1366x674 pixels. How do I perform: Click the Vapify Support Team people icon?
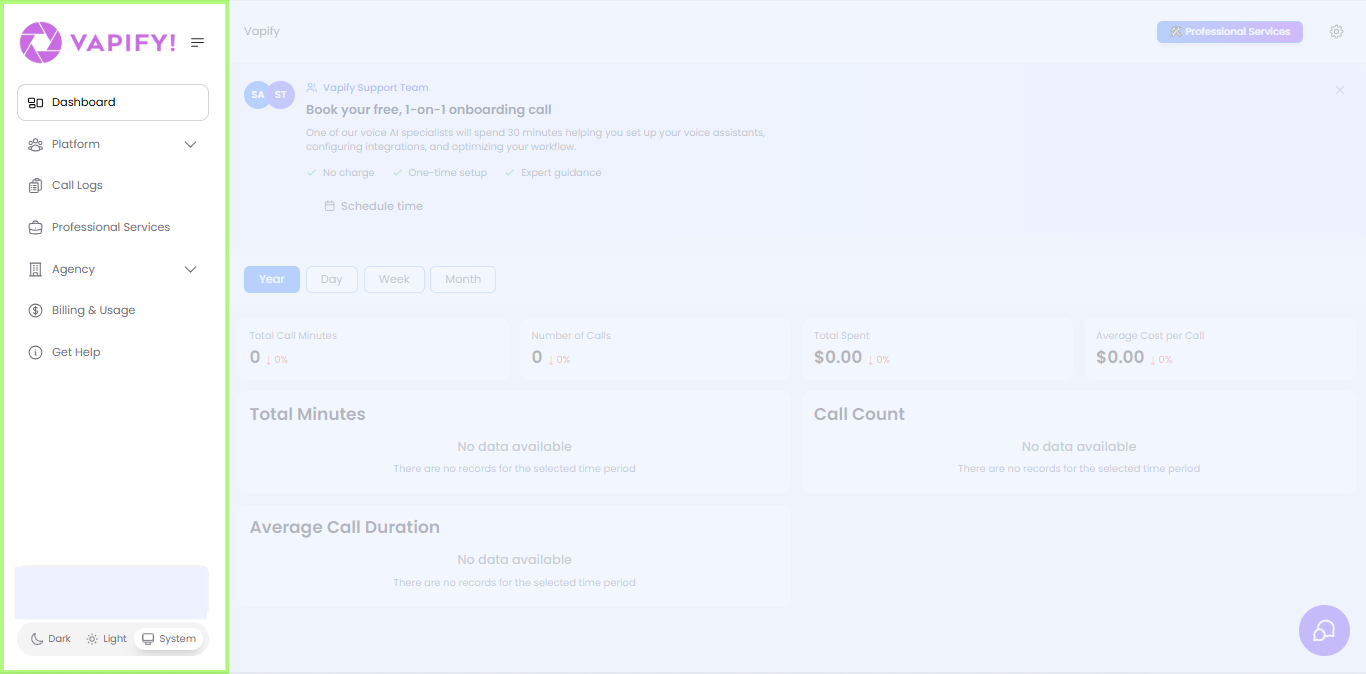pos(312,88)
